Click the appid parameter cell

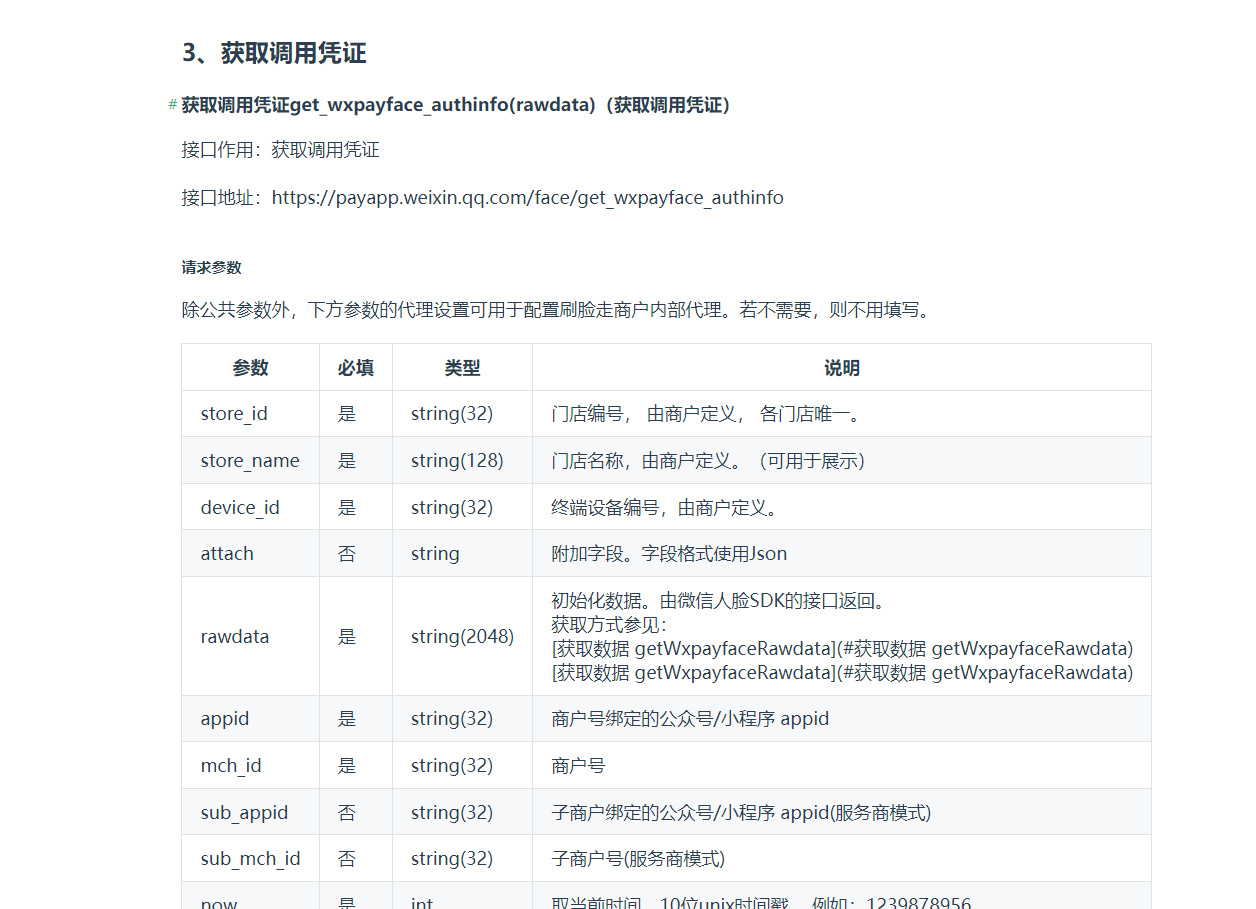(250, 719)
